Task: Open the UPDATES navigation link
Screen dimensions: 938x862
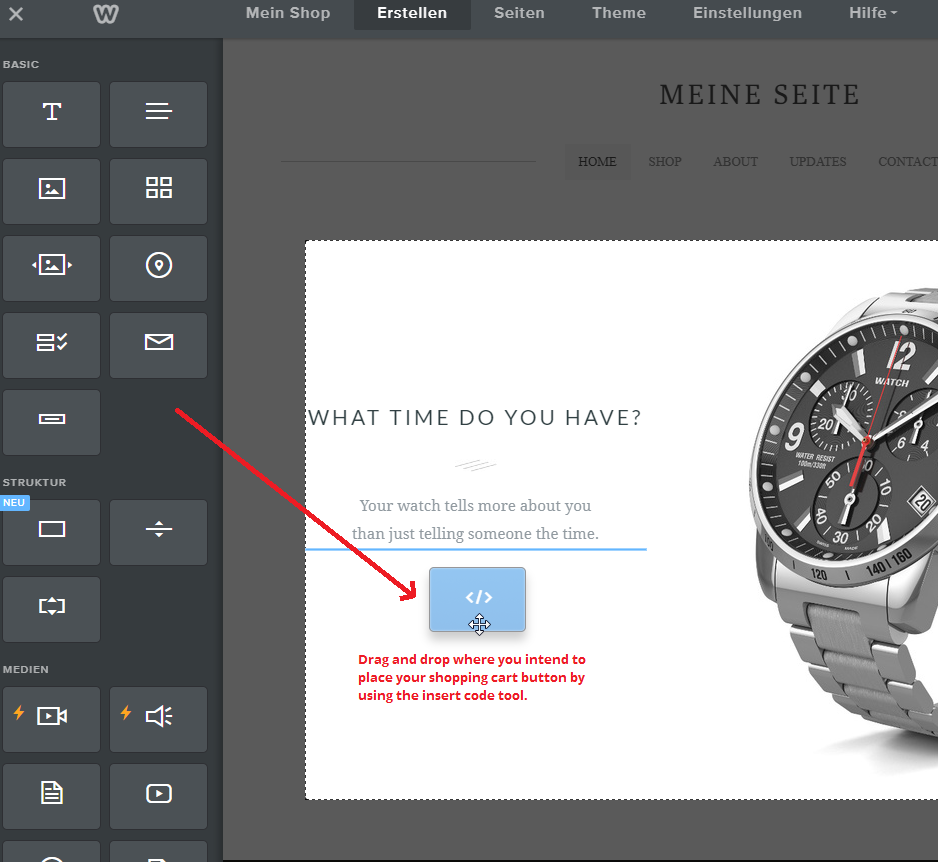Action: coord(818,162)
